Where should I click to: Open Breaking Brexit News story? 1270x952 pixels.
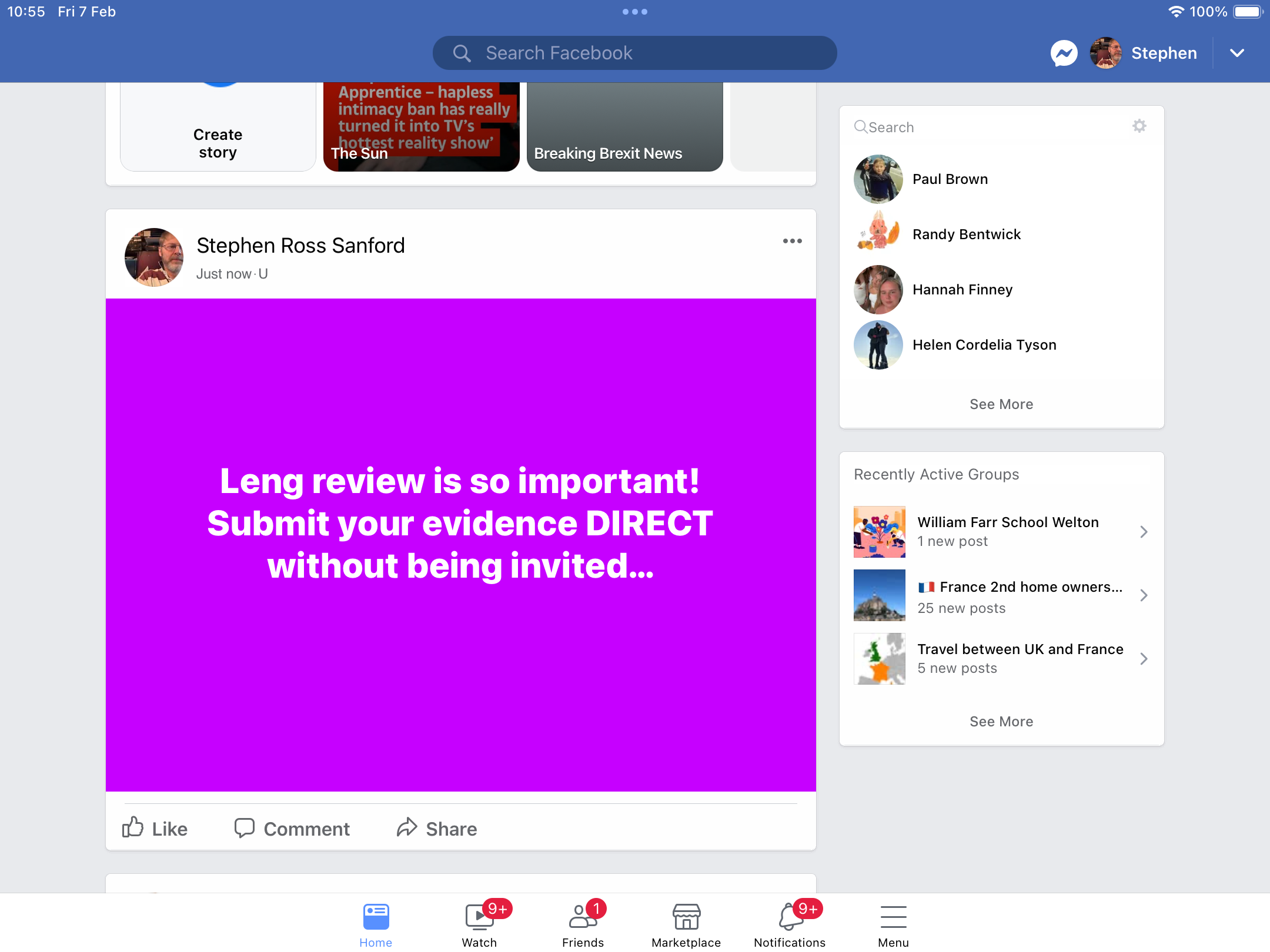tap(624, 126)
